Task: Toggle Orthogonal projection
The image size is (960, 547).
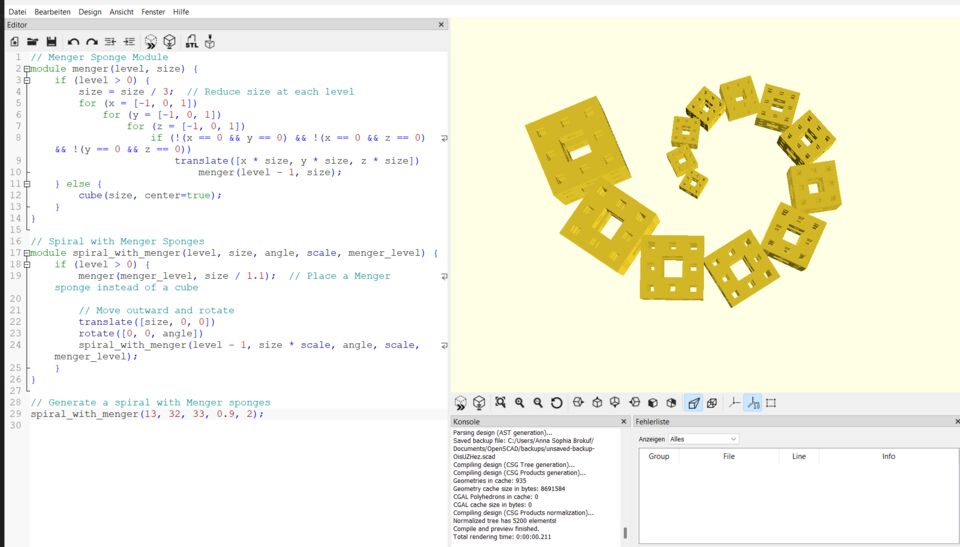Action: coord(712,402)
